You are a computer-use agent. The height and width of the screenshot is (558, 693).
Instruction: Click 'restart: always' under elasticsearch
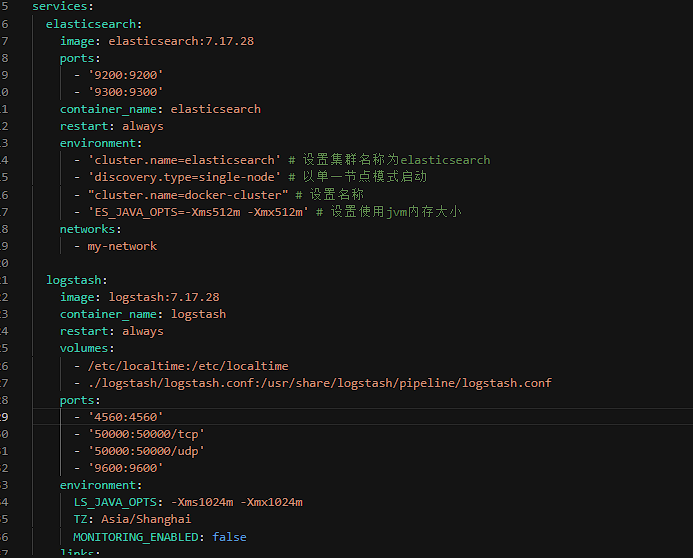tap(112, 126)
